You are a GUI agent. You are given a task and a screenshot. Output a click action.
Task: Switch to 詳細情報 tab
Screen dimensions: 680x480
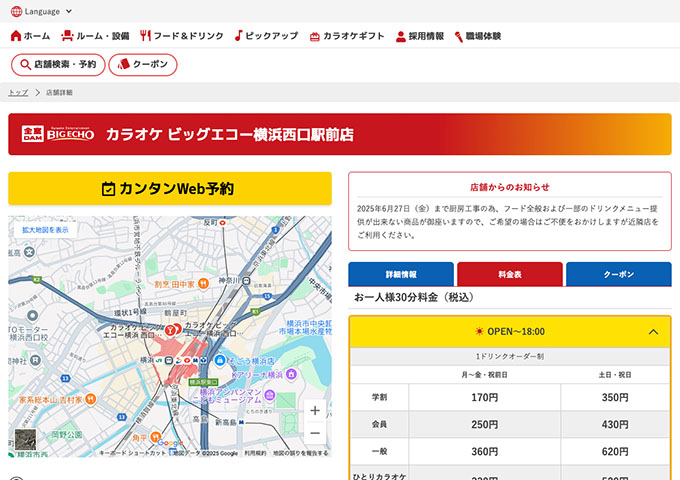(x=401, y=274)
